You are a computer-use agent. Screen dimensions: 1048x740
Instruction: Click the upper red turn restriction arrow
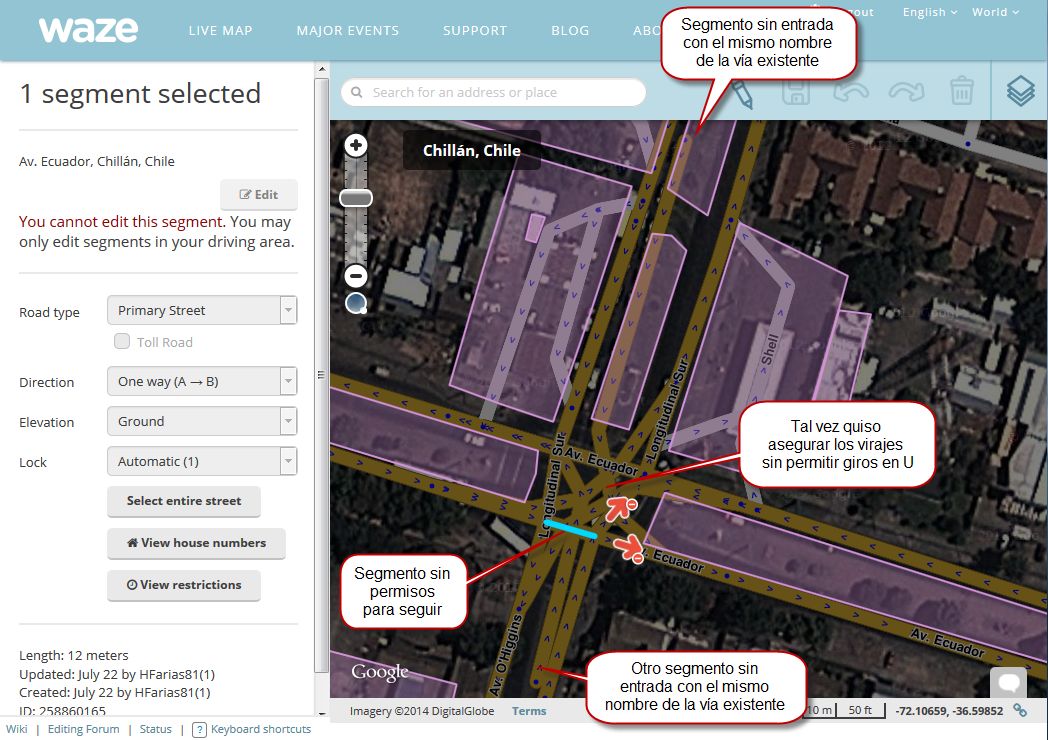pyautogui.click(x=621, y=508)
